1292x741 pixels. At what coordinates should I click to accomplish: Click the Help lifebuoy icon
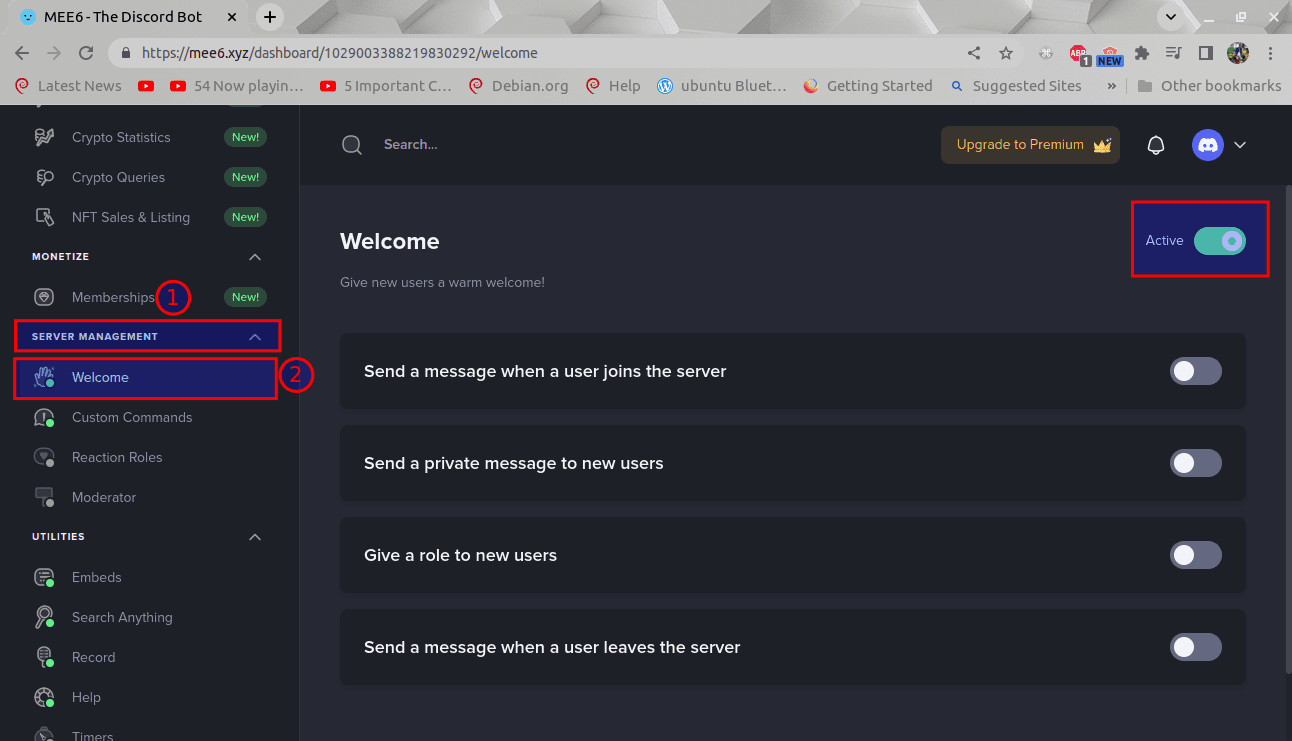coord(44,697)
